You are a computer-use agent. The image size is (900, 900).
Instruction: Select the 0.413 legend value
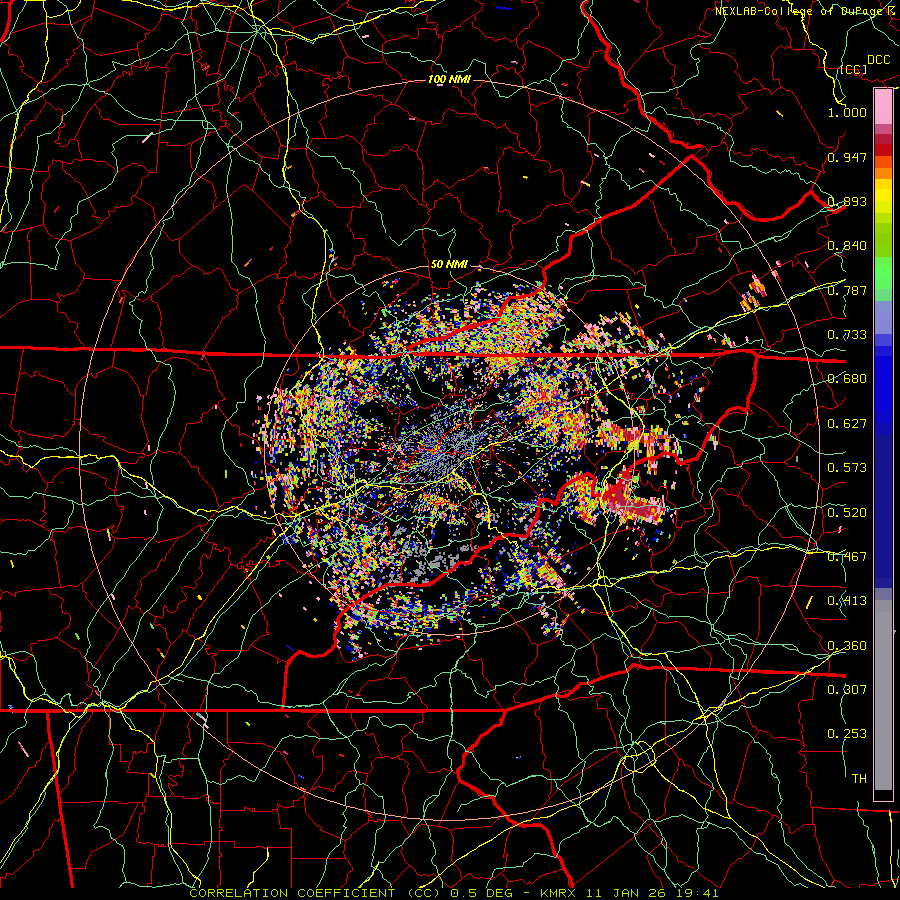[x=847, y=601]
